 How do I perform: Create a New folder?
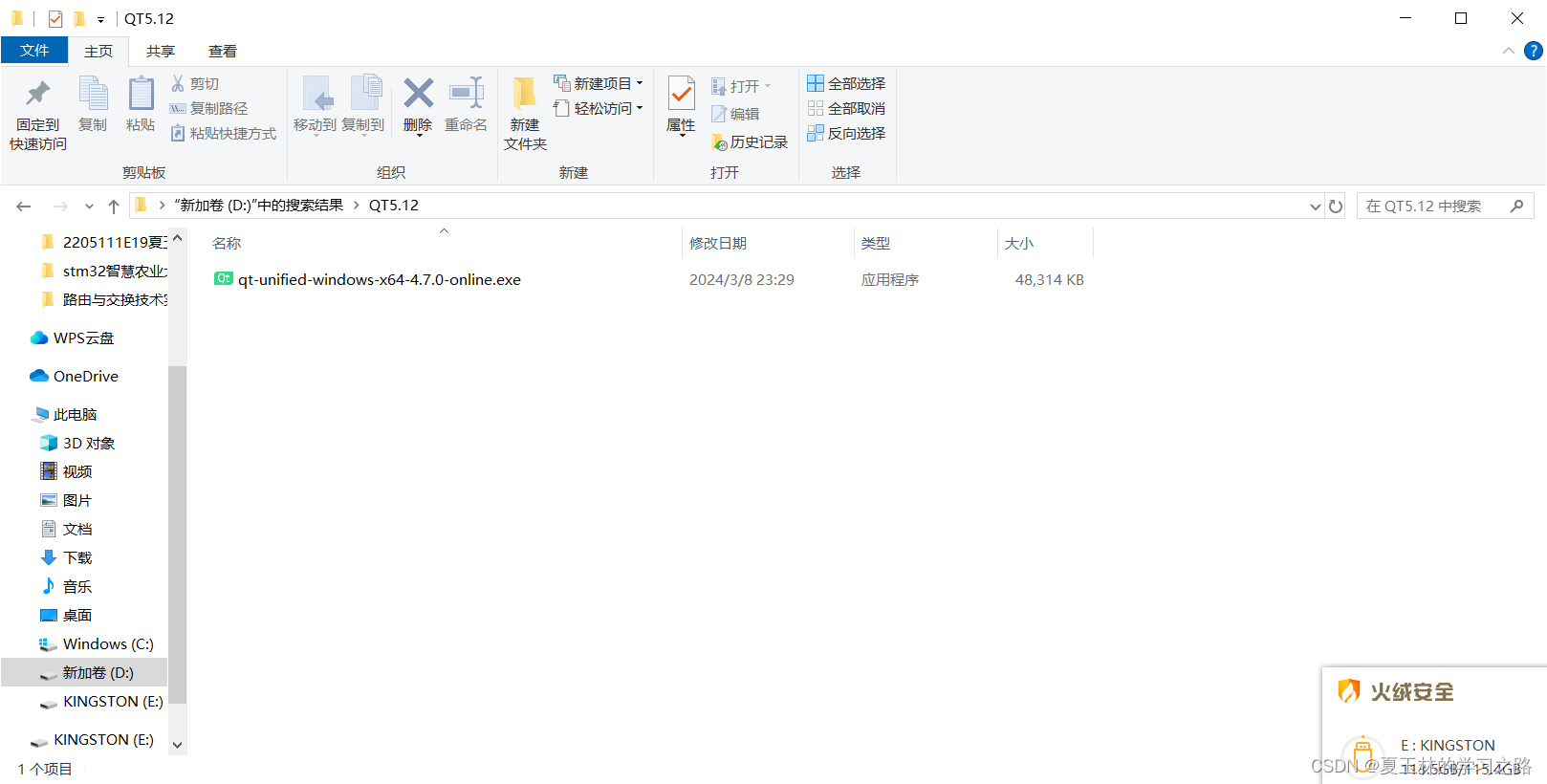pos(525,114)
